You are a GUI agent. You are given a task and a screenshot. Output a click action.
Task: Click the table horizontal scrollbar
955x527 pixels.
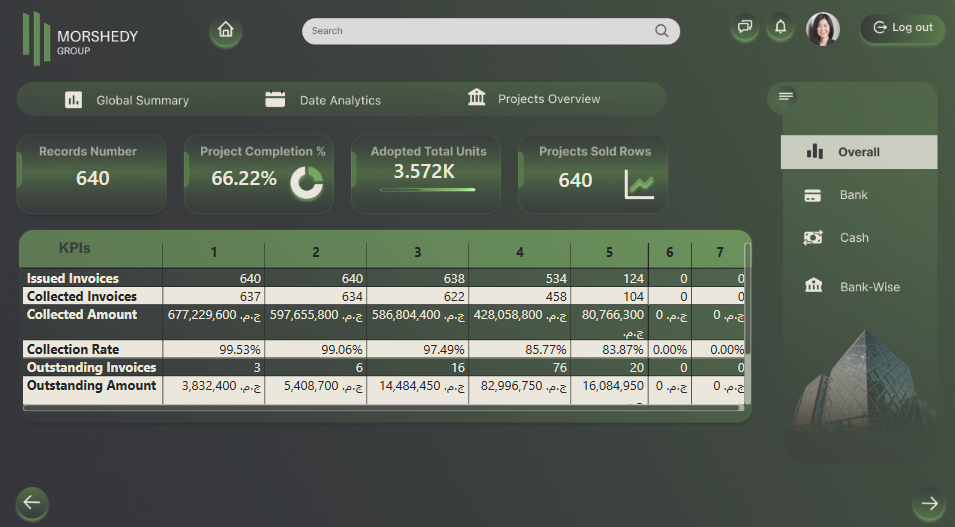382,408
